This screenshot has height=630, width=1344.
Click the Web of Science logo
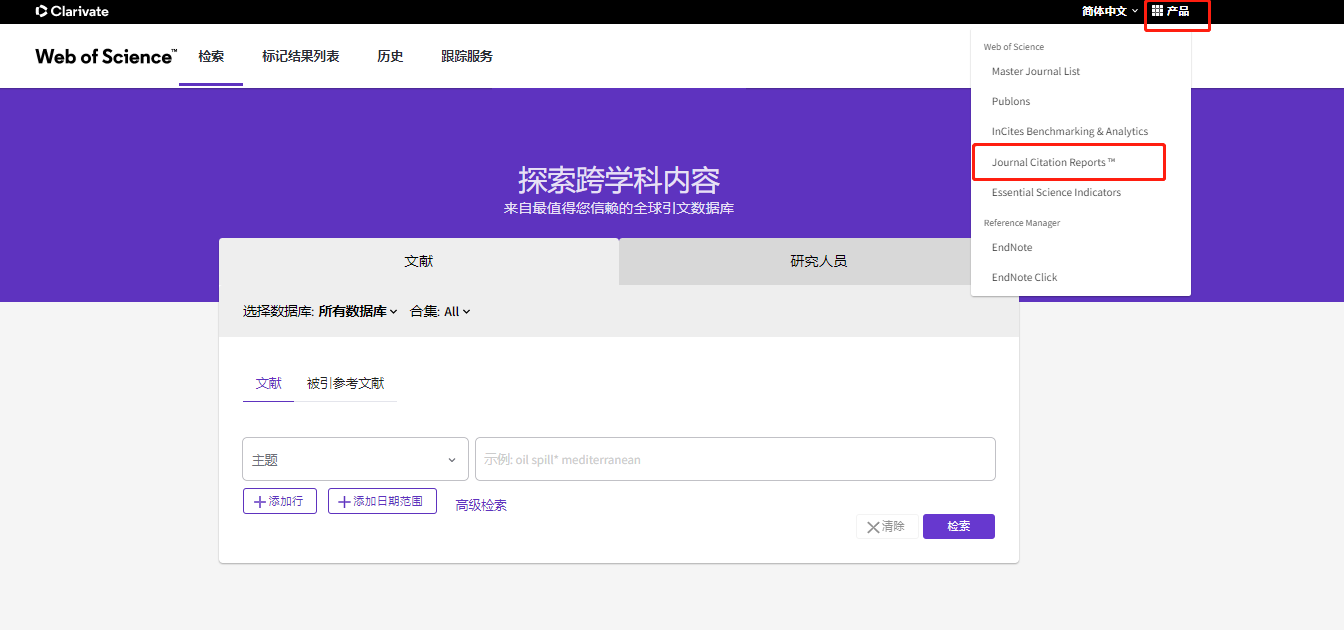[106, 56]
